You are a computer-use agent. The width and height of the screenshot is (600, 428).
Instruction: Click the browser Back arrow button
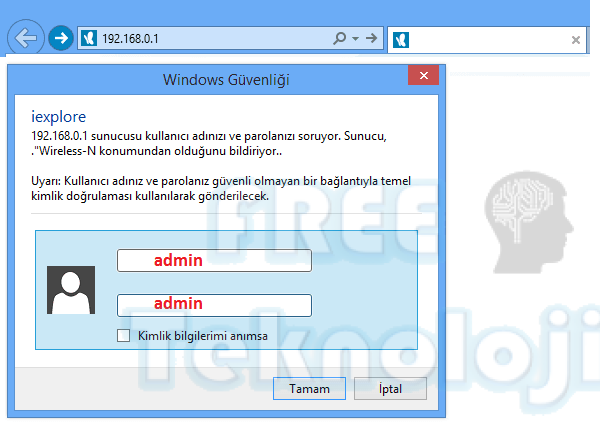[26, 38]
